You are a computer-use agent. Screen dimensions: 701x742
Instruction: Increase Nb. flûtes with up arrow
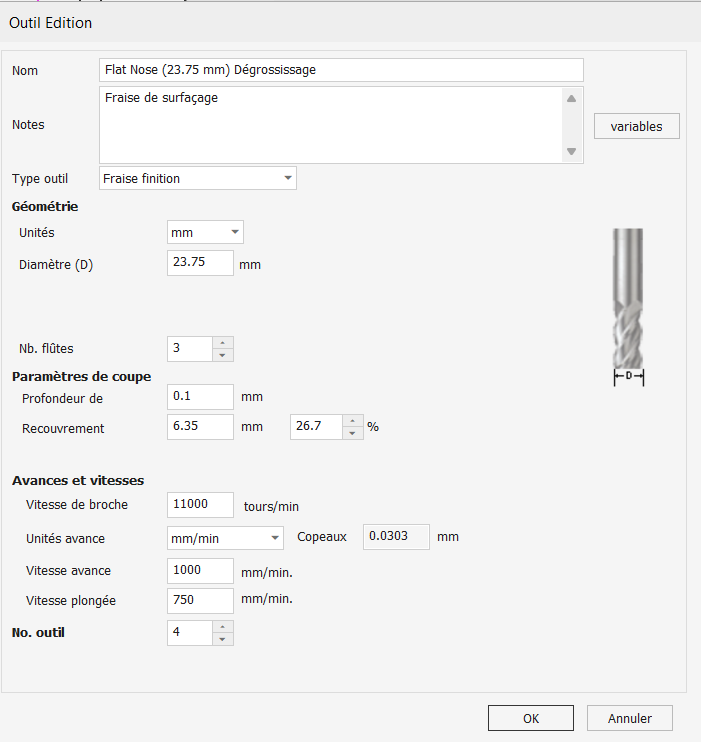click(x=222, y=343)
